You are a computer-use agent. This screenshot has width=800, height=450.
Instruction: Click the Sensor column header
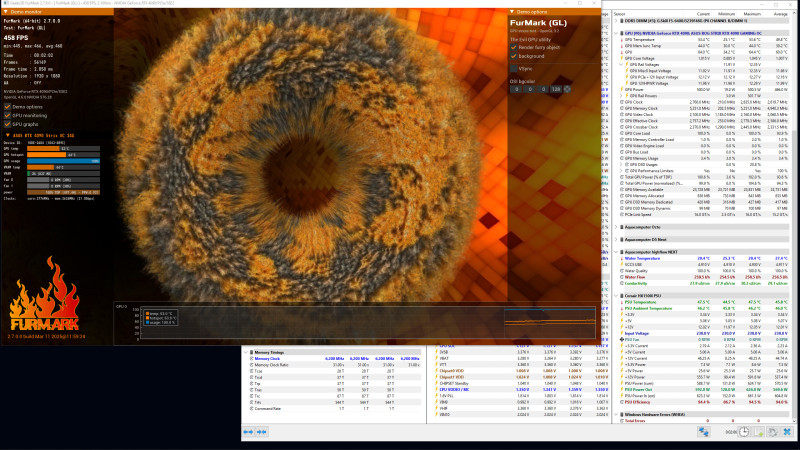(619, 14)
